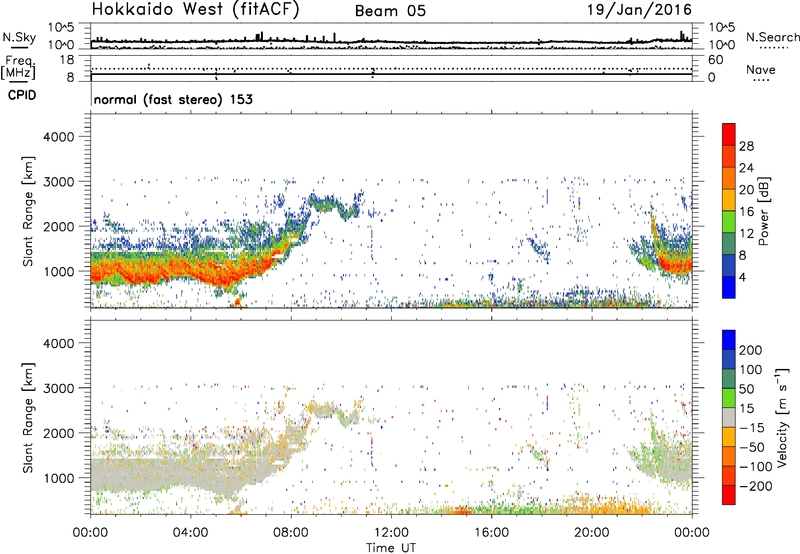800x554 pixels.
Task: Click the 'Nave' legend label
Action: (761, 70)
